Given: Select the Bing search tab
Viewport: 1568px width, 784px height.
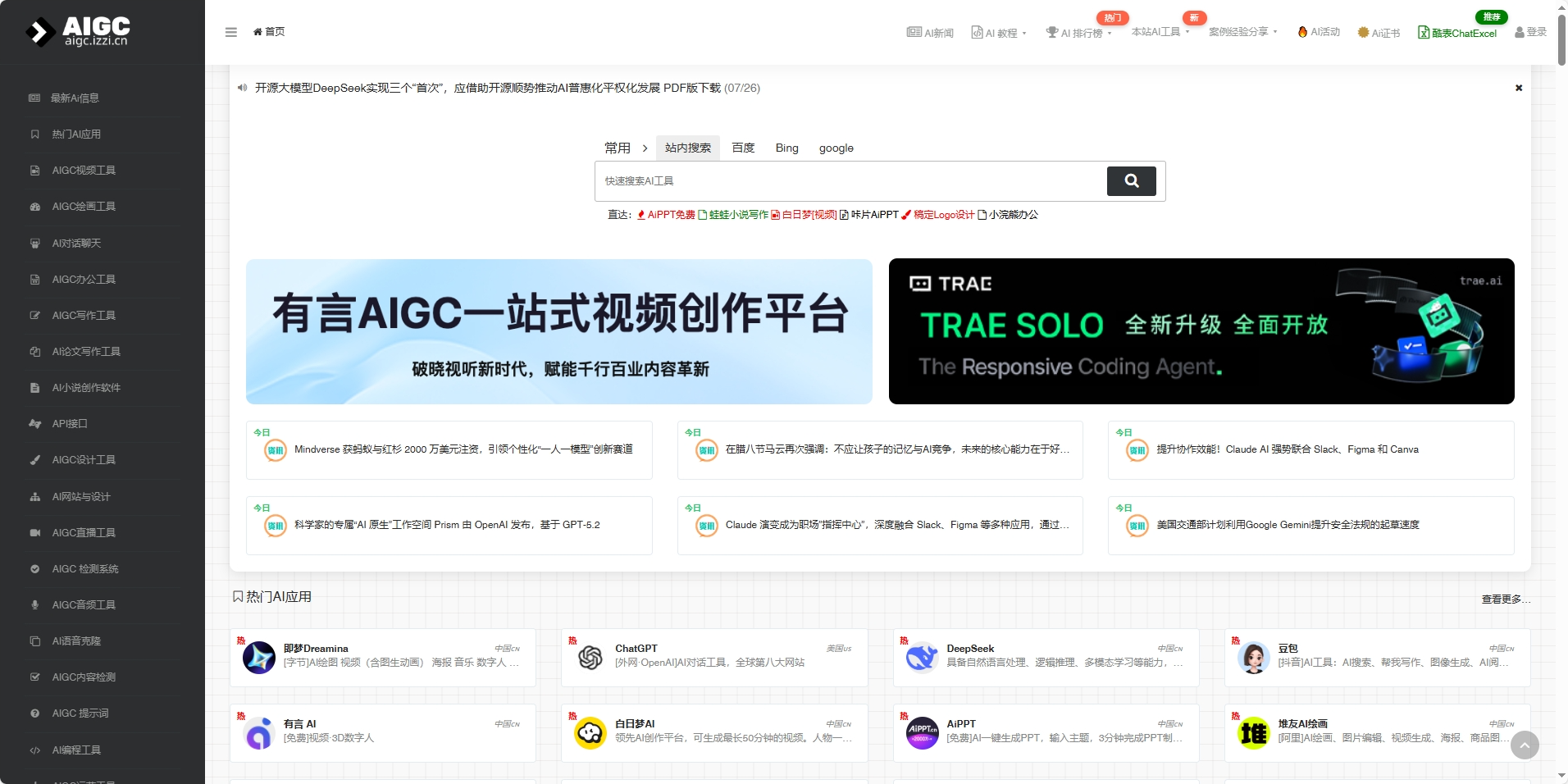Looking at the screenshot, I should click(x=786, y=148).
